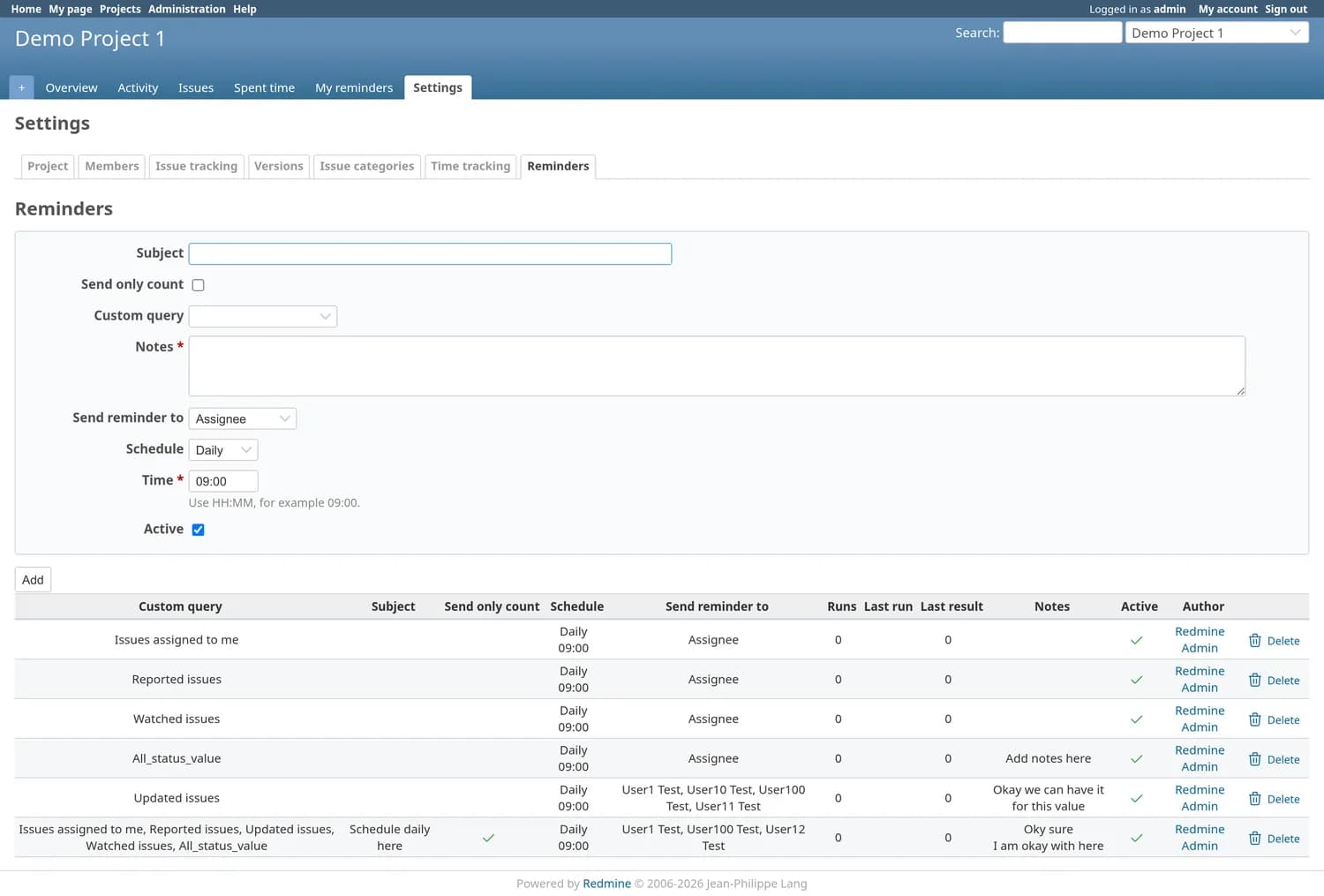
Task: Click active checkmark in Updated issues row
Action: [x=1136, y=799]
